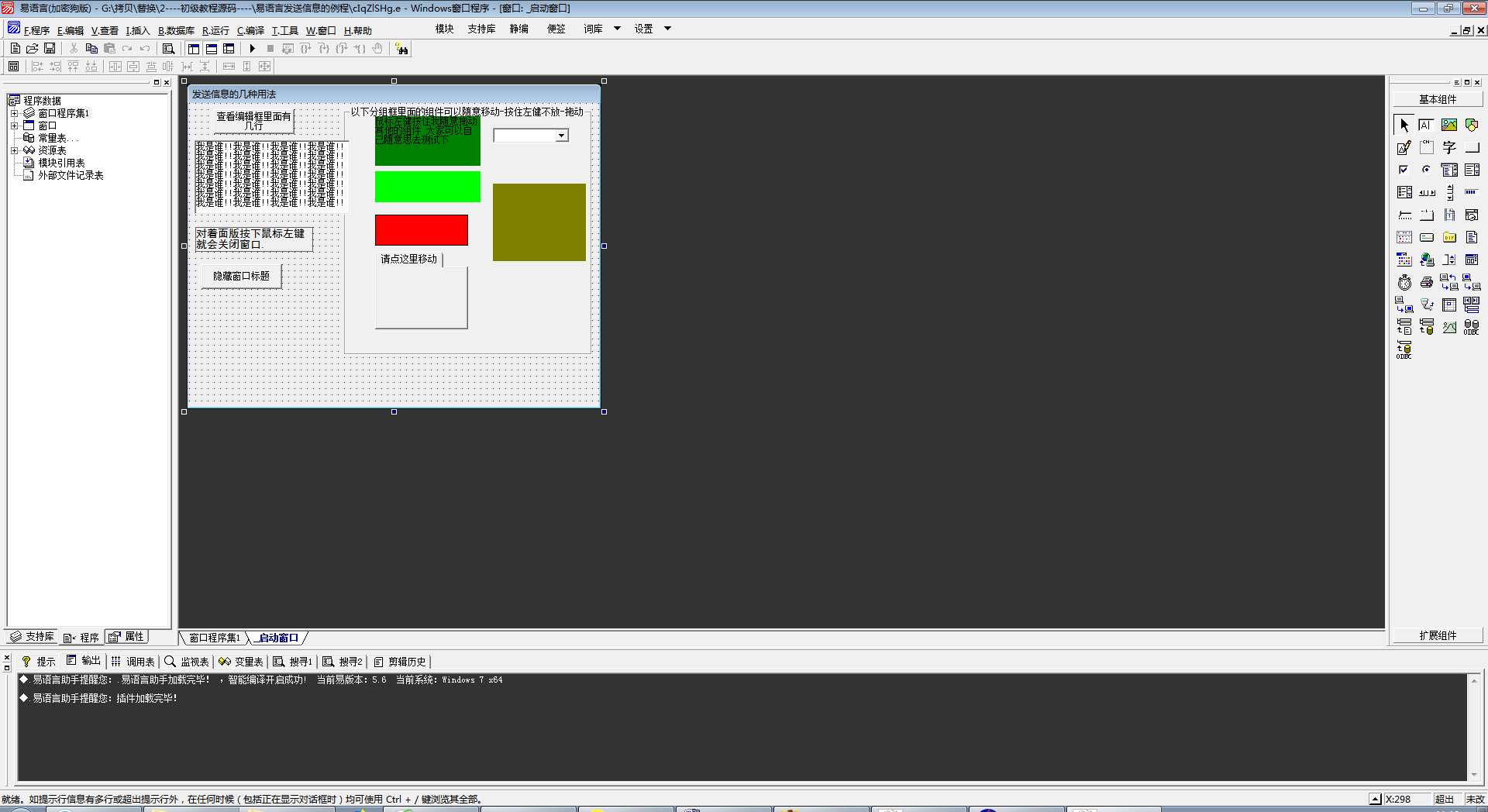Select the shape box component icon
1488x812 pixels.
click(1472, 125)
